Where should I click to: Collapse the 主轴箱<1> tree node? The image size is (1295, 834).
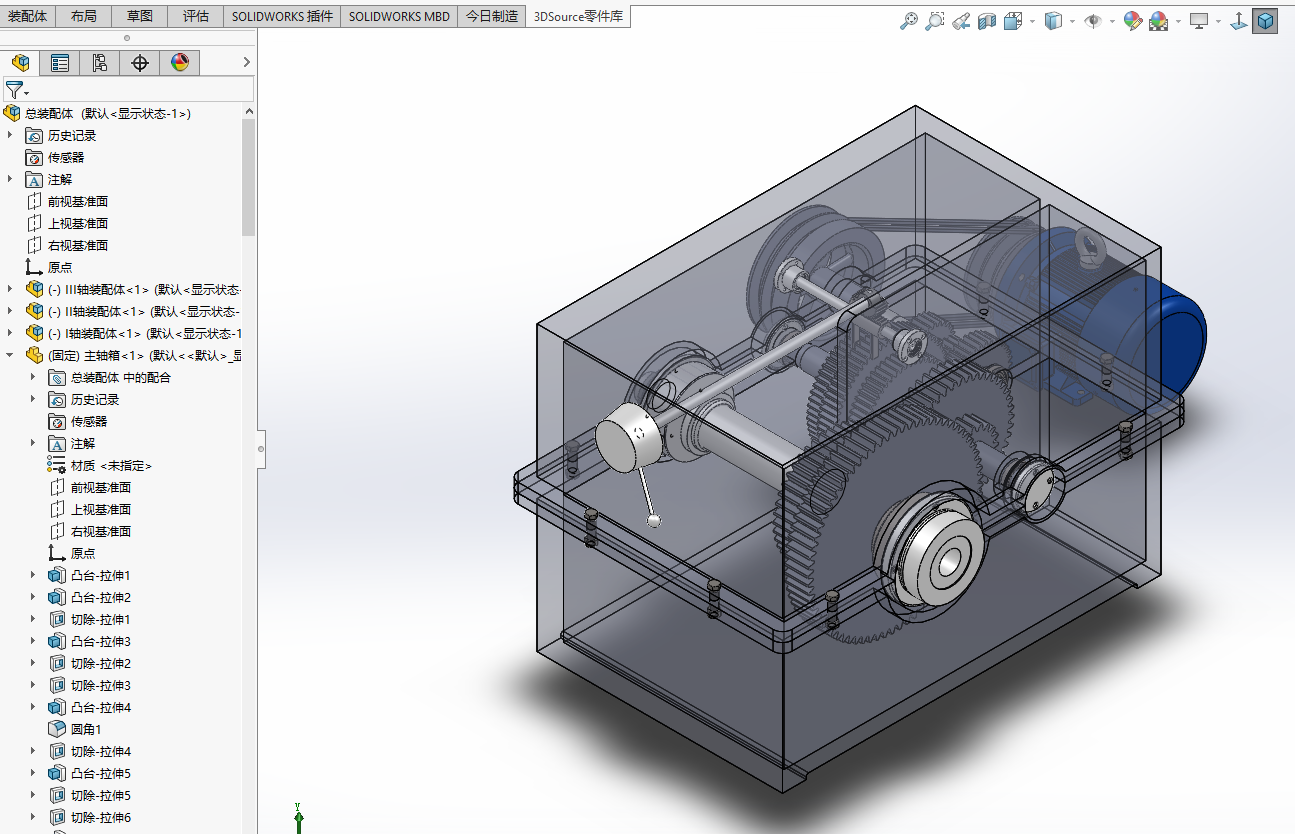click(x=11, y=355)
